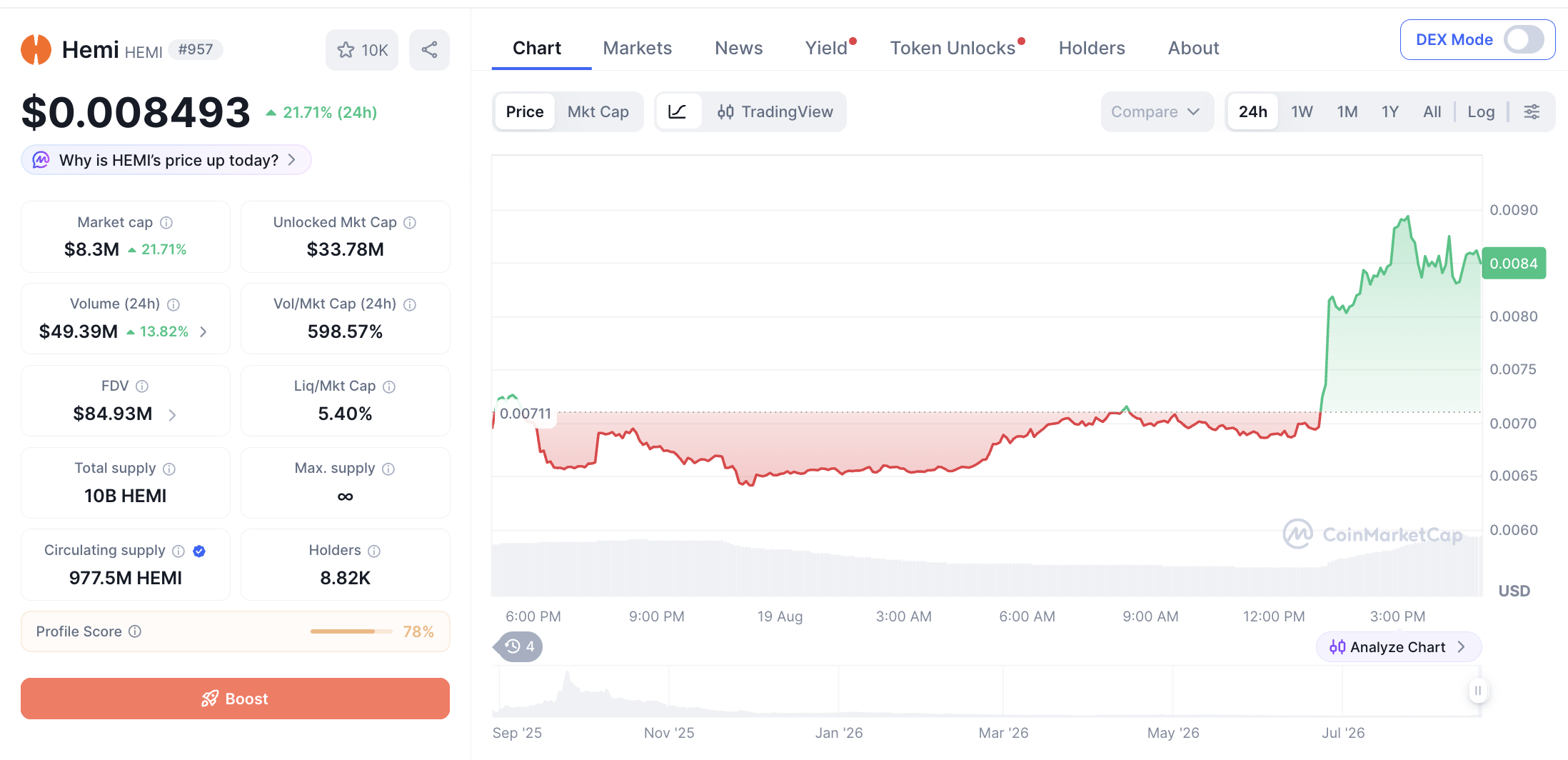Click the Holders info icon
The width and height of the screenshot is (1568, 760).
[x=374, y=551]
